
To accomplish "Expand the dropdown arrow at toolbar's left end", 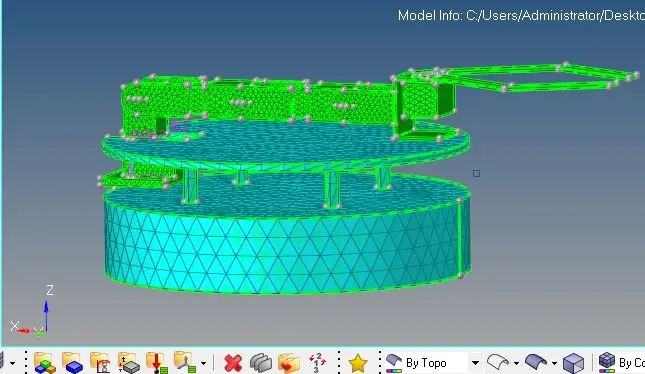I will [12, 363].
